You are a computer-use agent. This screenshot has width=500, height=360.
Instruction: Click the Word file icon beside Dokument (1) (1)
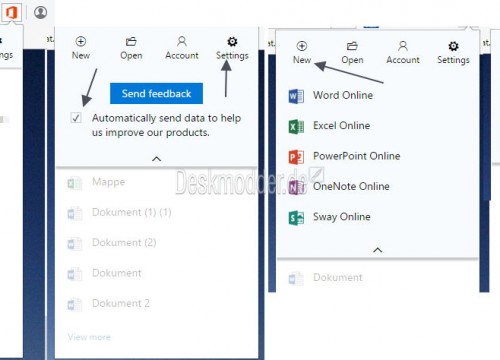point(75,213)
